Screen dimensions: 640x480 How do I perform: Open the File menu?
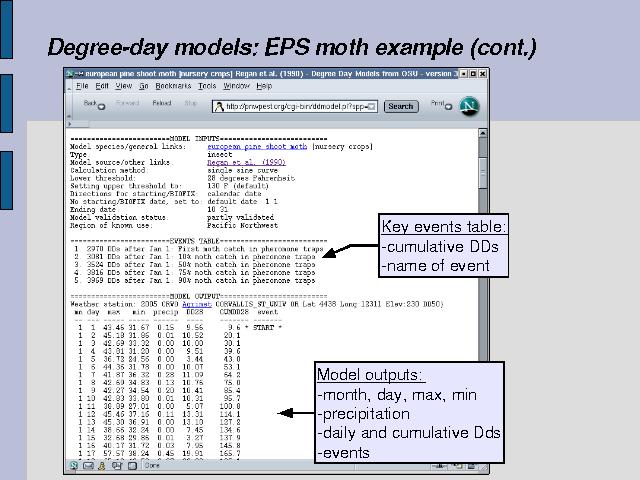tap(83, 87)
